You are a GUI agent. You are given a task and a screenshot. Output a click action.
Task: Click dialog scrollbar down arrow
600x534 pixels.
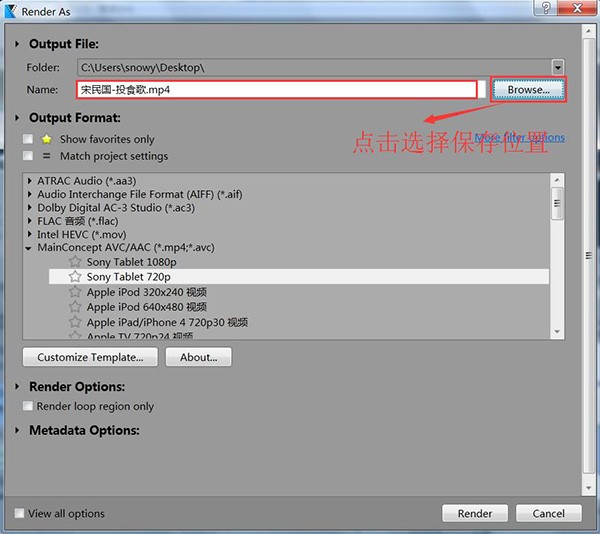tap(589, 488)
